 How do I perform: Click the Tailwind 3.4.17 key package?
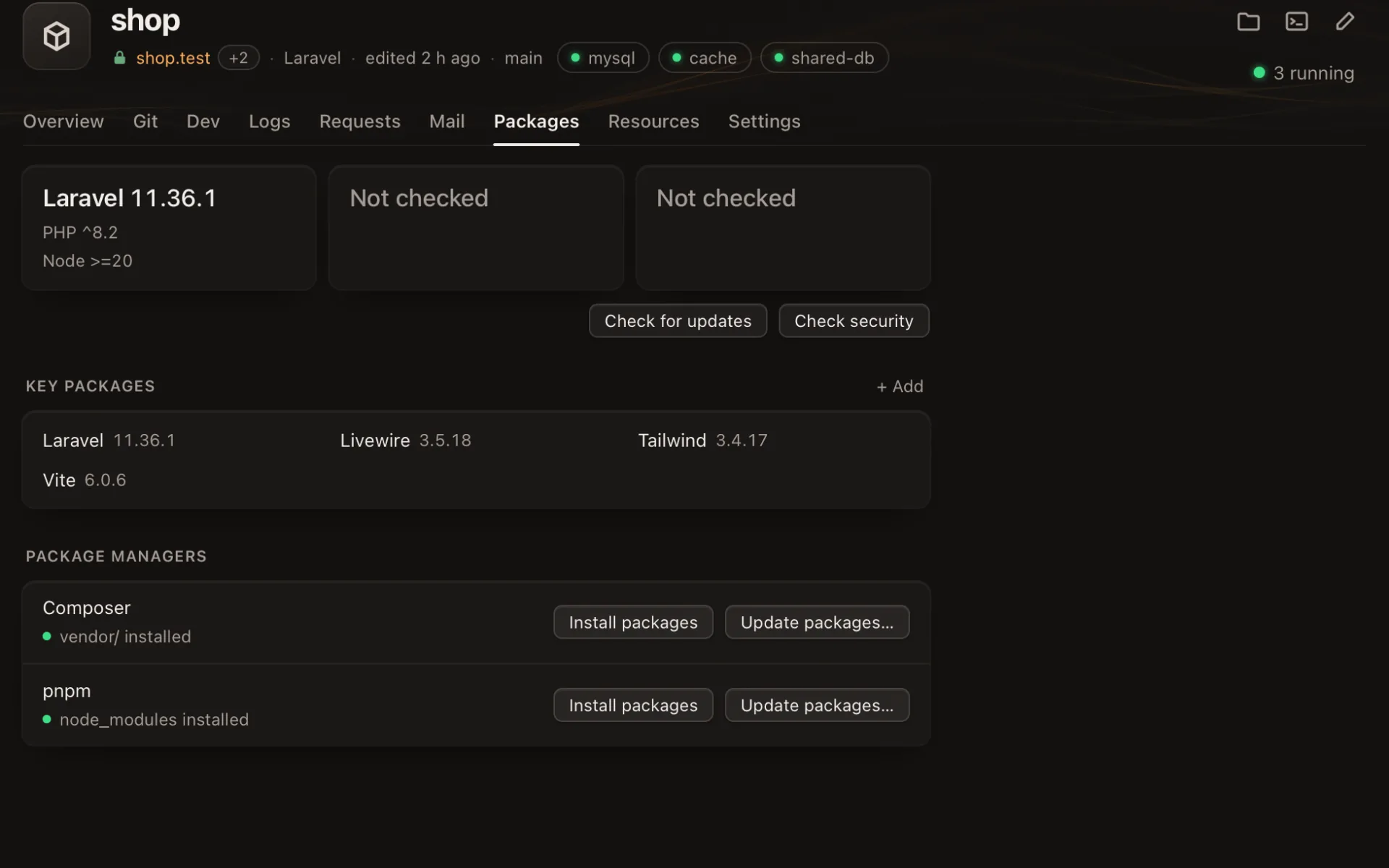point(702,441)
